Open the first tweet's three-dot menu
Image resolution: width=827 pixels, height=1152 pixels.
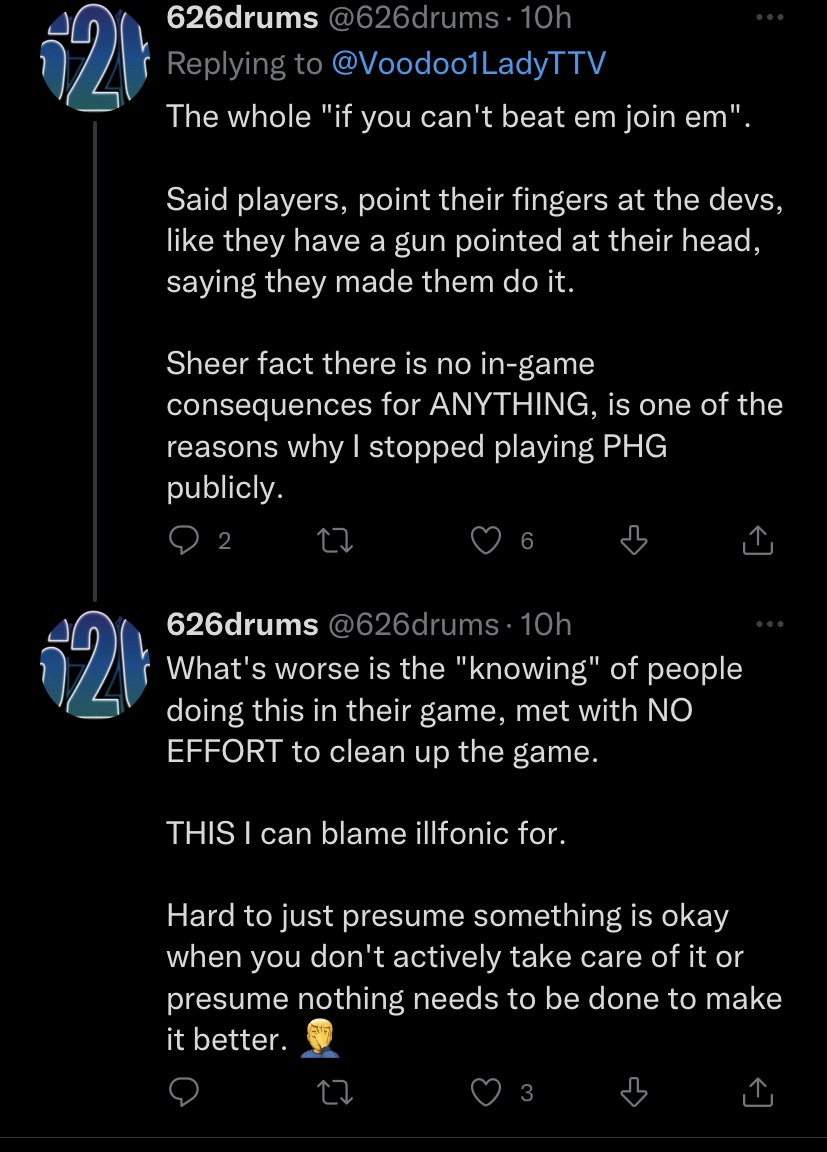click(769, 19)
